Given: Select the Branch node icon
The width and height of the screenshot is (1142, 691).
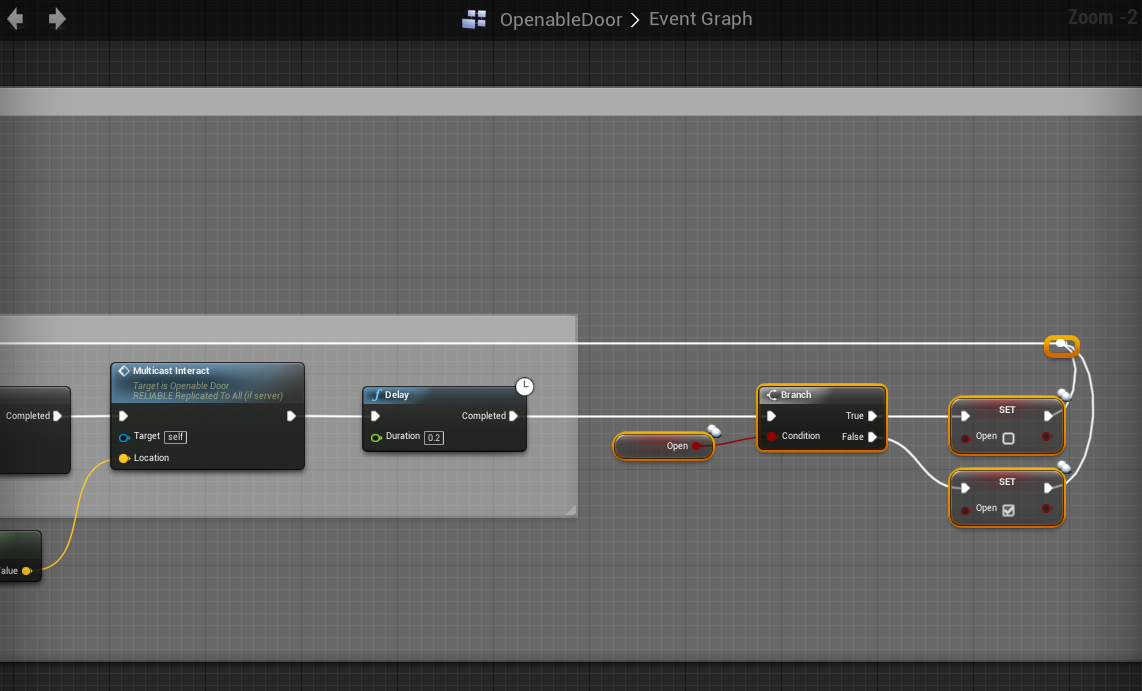Looking at the screenshot, I should [771, 395].
